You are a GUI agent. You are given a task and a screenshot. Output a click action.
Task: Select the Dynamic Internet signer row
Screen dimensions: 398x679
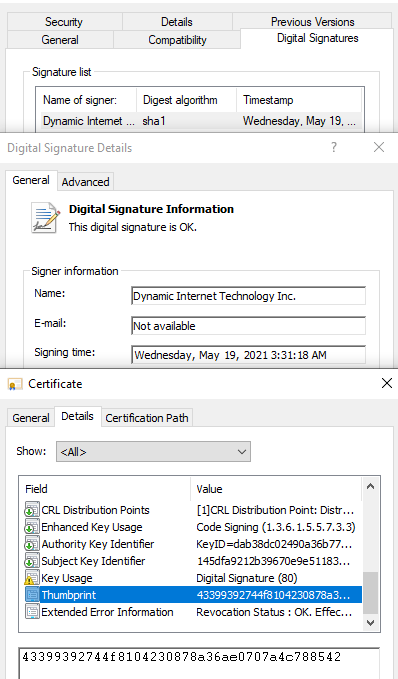click(201, 121)
